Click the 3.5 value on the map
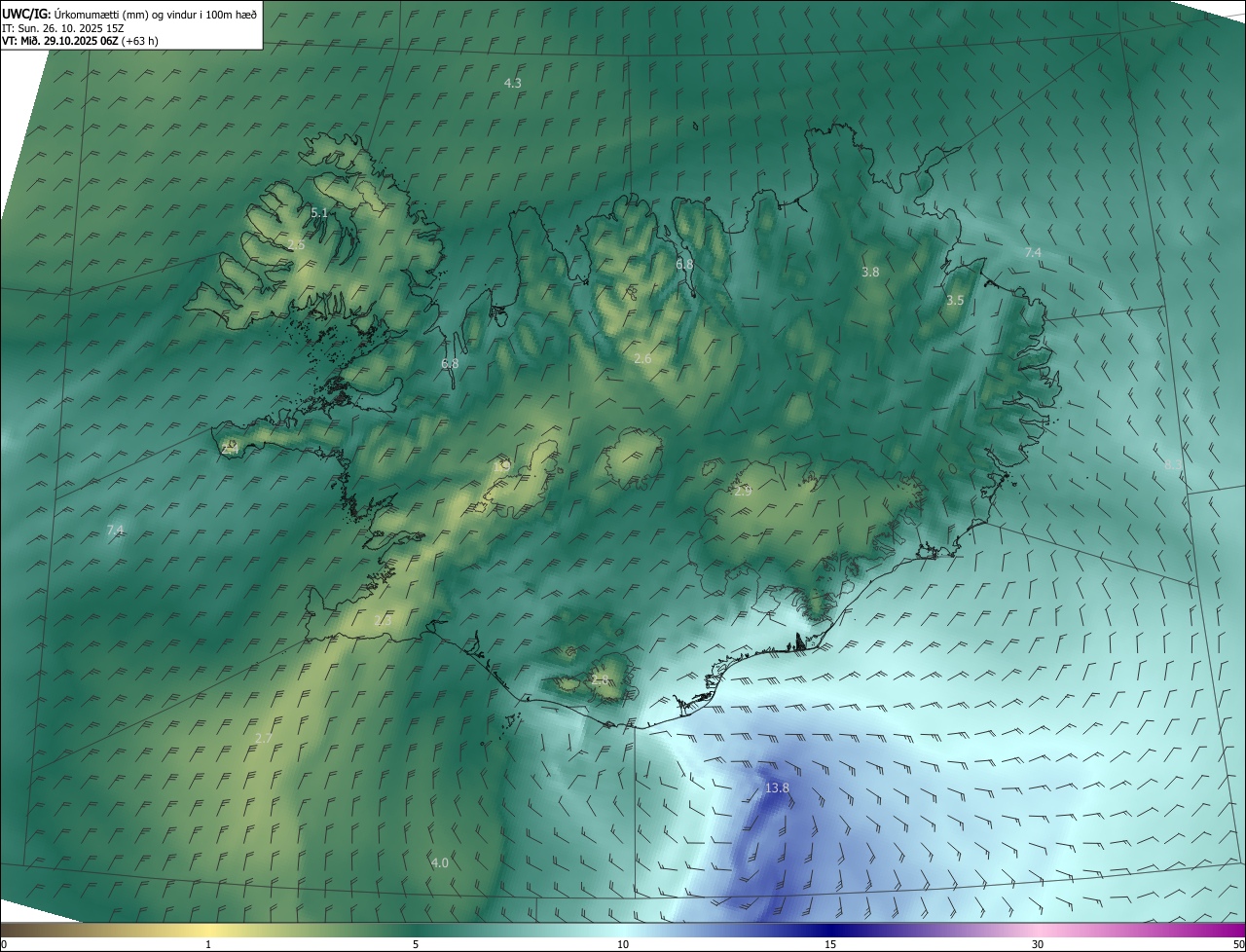The image size is (1246, 952). point(955,301)
